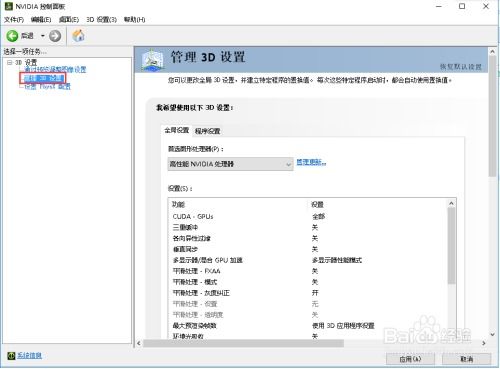The height and width of the screenshot is (369, 500).
Task: Select the 三重缓冲 setting row
Action: tap(309, 227)
